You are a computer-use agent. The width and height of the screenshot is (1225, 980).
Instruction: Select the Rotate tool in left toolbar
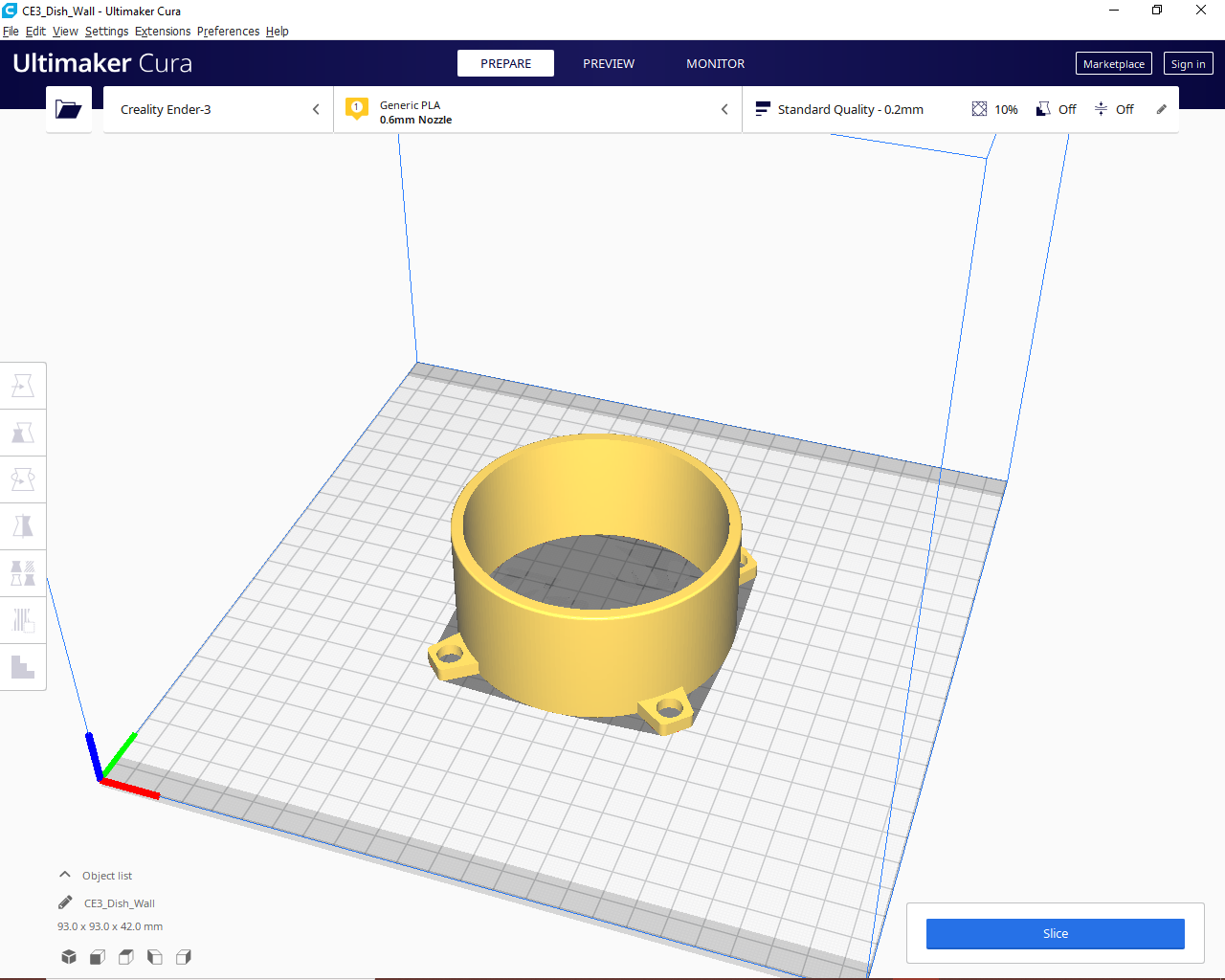pos(23,479)
